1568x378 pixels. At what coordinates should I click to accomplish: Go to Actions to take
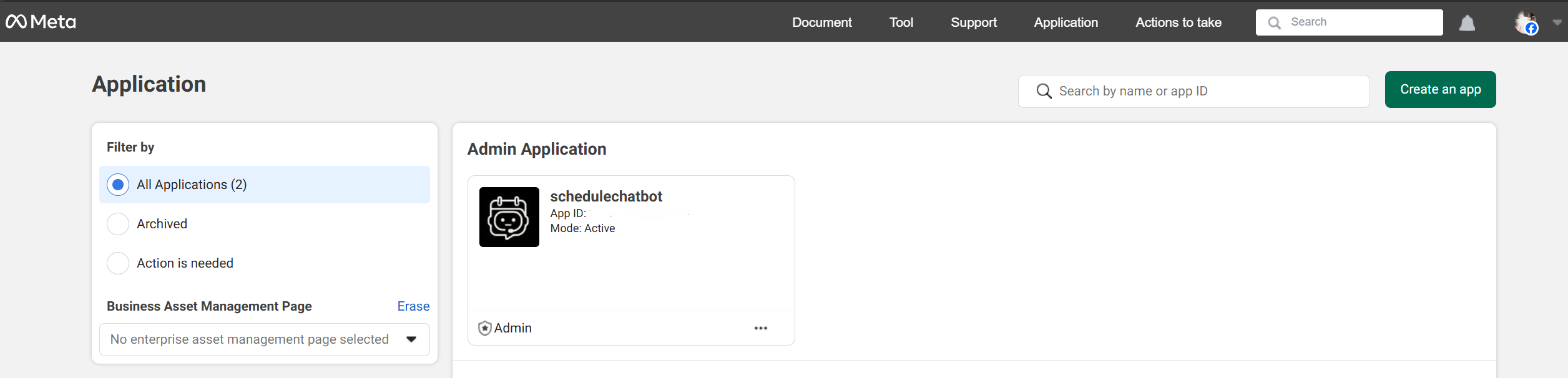tap(1178, 22)
